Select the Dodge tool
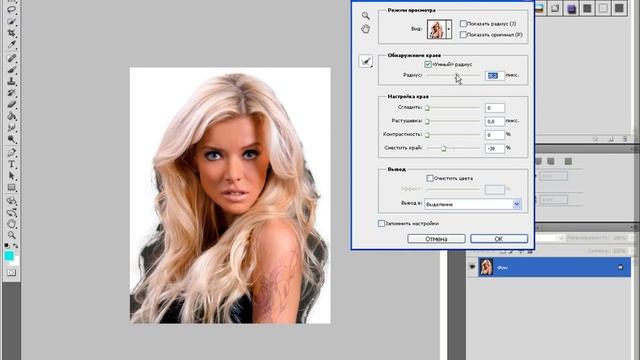 click(11, 139)
